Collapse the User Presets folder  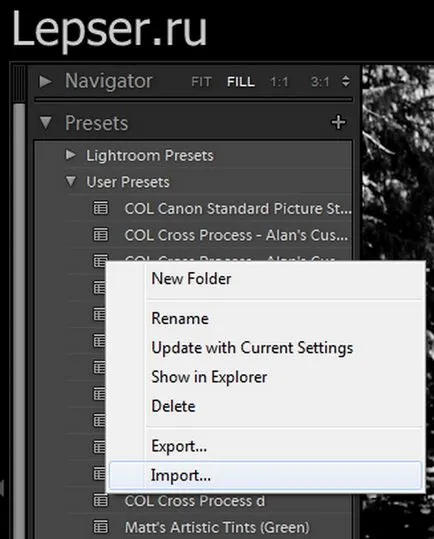[x=71, y=182]
